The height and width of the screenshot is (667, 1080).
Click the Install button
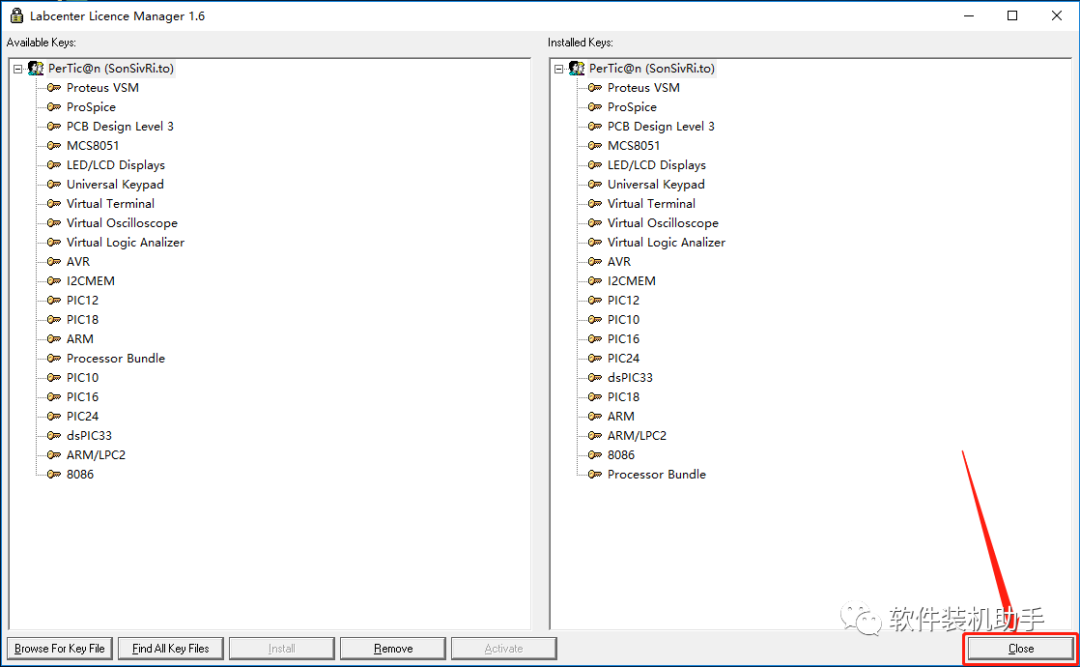[x=282, y=648]
